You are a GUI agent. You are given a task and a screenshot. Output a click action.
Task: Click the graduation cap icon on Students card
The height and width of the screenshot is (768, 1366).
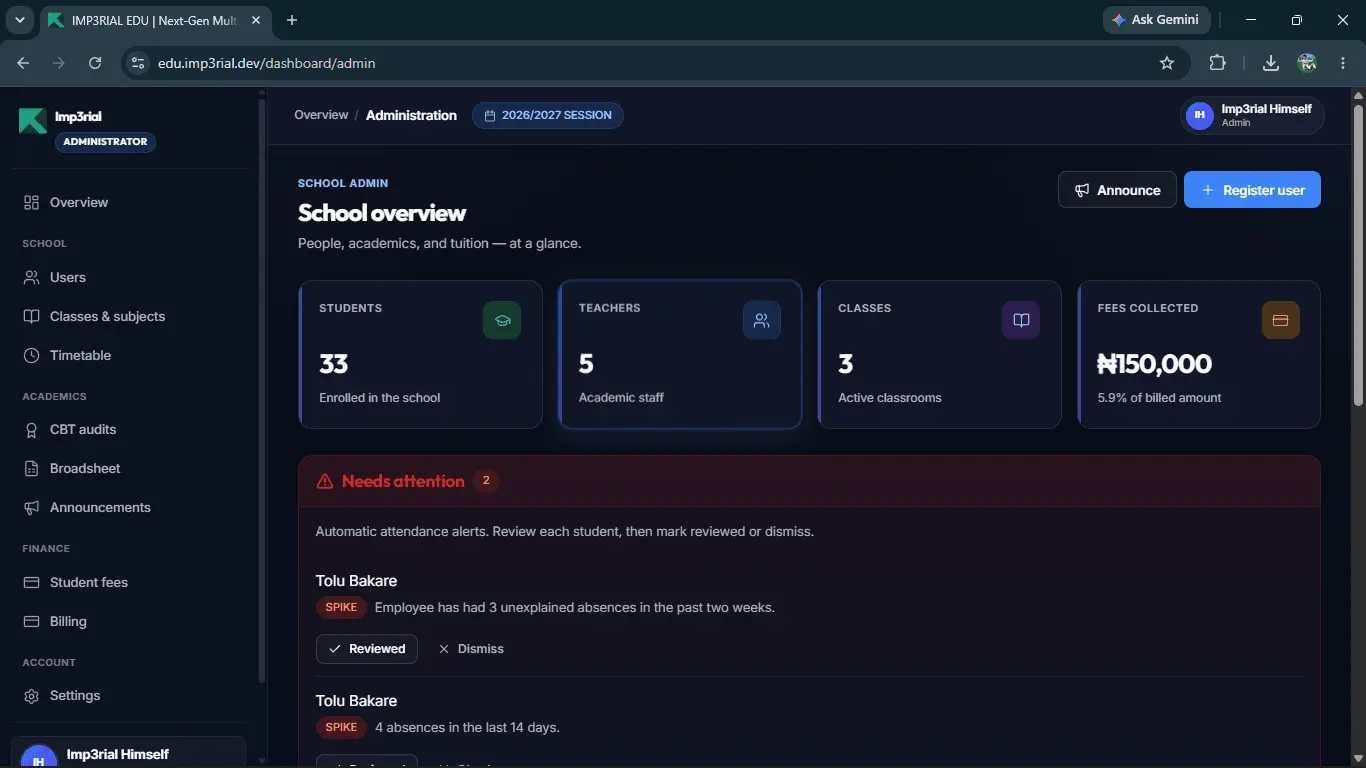pos(502,320)
